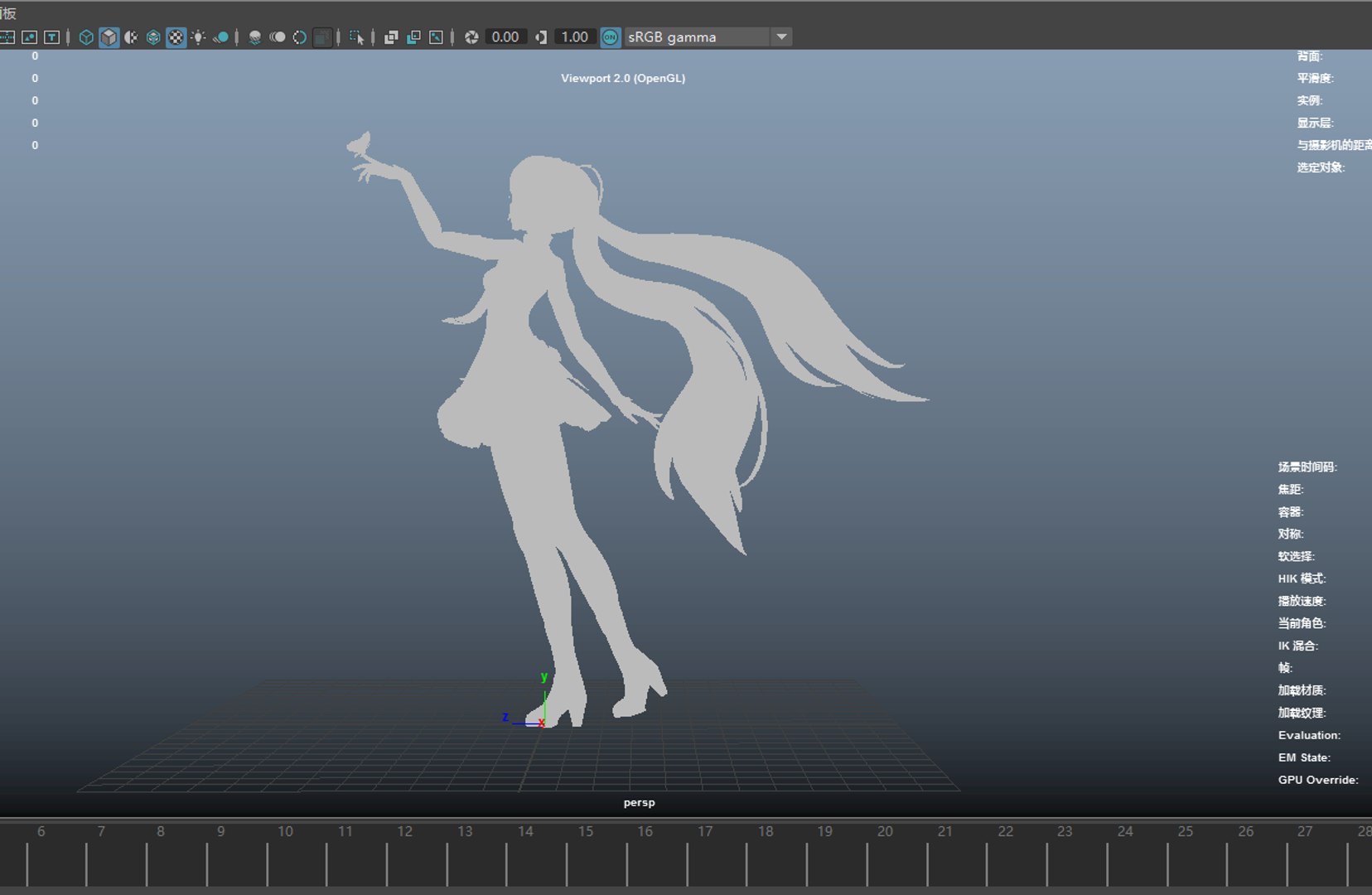Click the HIK 模式 HUD label

pos(1302,578)
